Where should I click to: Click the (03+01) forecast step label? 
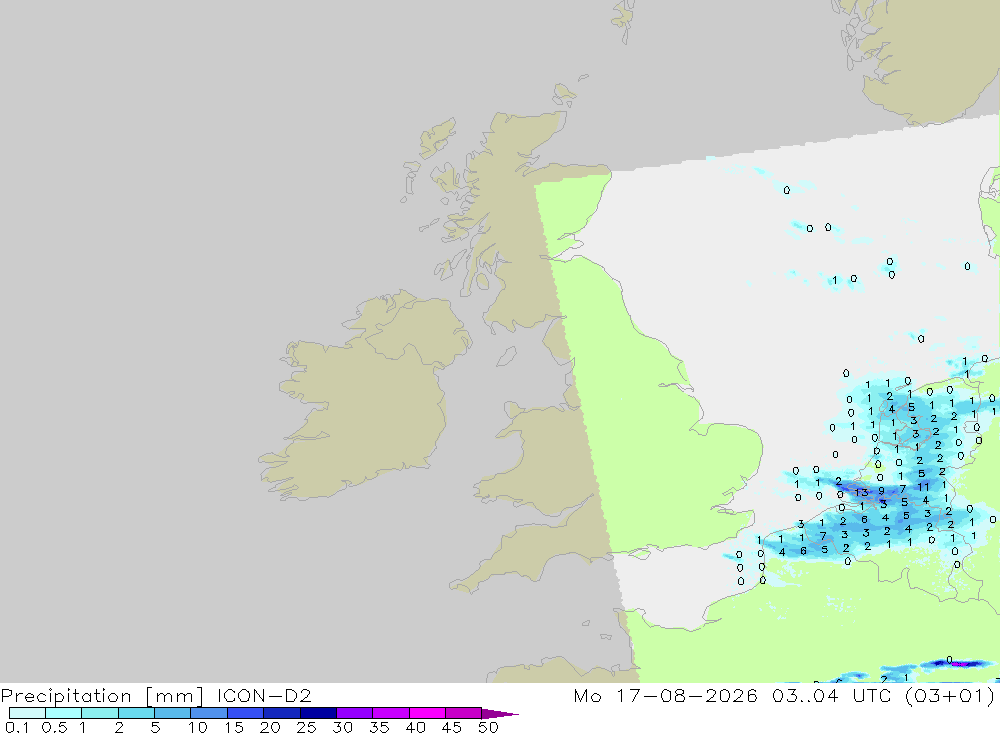click(x=949, y=696)
